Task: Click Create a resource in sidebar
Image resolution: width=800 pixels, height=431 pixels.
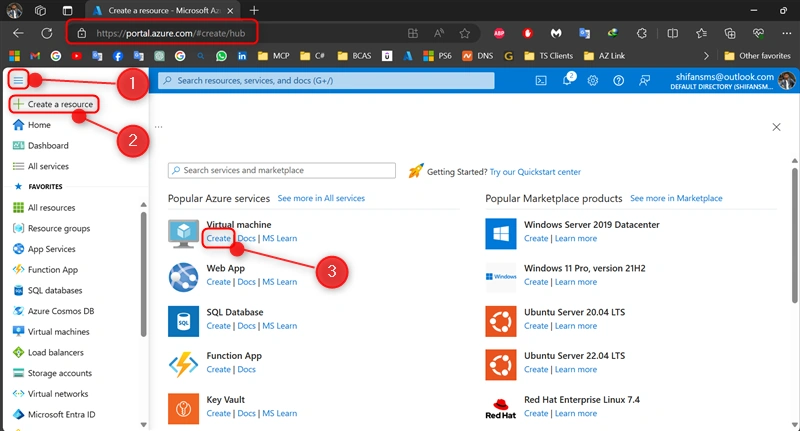Action: tap(54, 104)
